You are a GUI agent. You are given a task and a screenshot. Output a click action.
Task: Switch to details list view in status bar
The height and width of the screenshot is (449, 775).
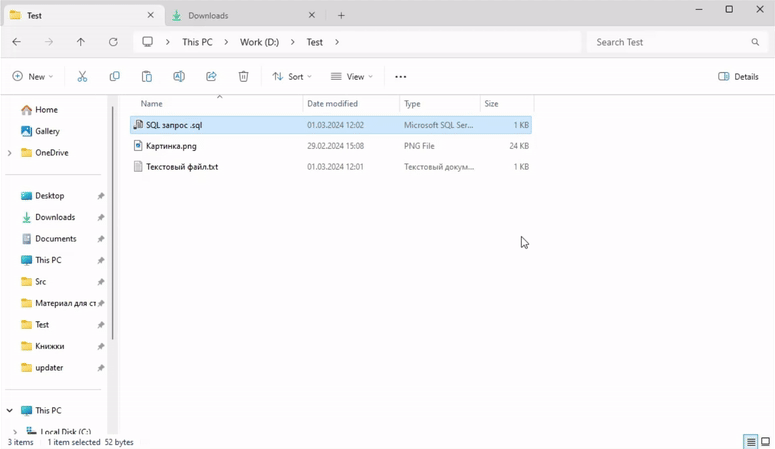click(750, 442)
